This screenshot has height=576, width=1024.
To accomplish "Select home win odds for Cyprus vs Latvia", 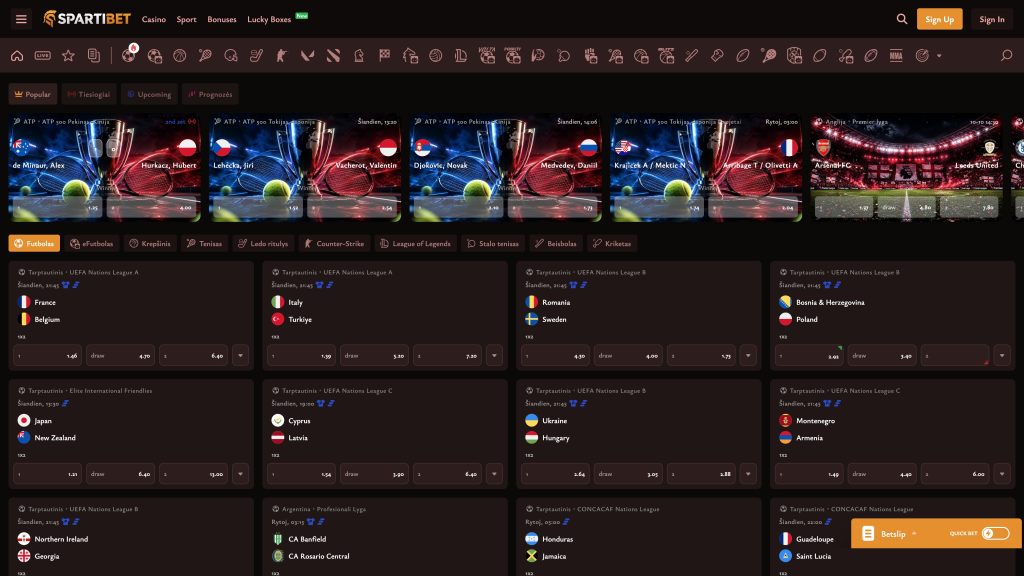I will 302,474.
